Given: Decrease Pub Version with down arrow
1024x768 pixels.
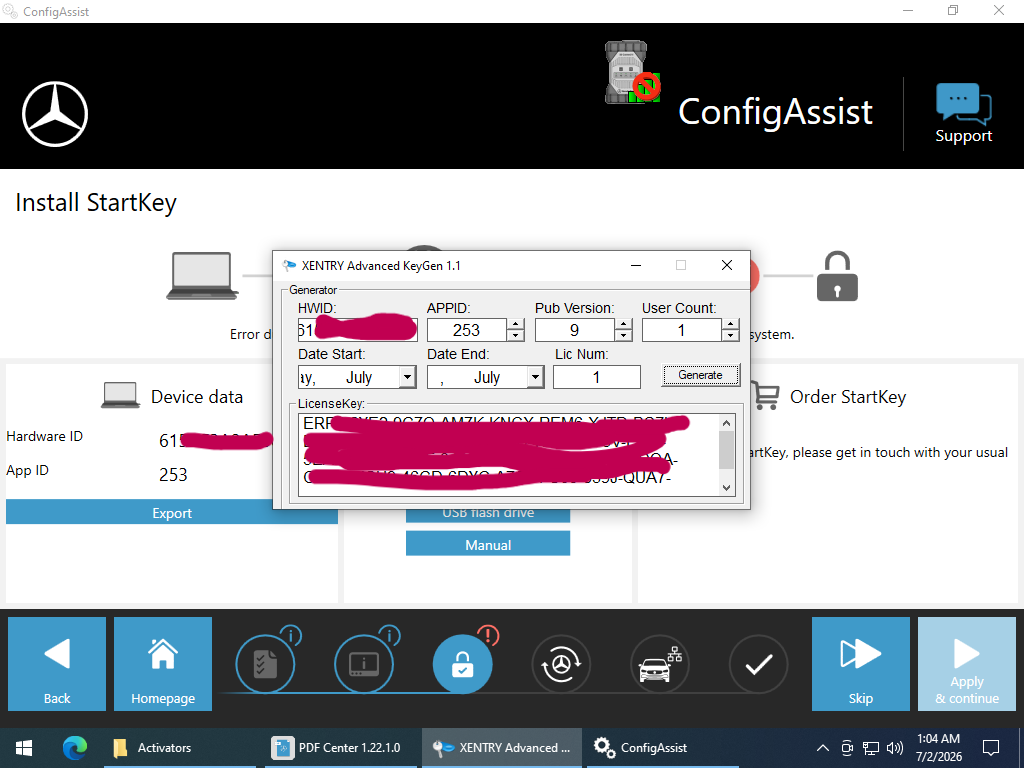Looking at the screenshot, I should 624,336.
